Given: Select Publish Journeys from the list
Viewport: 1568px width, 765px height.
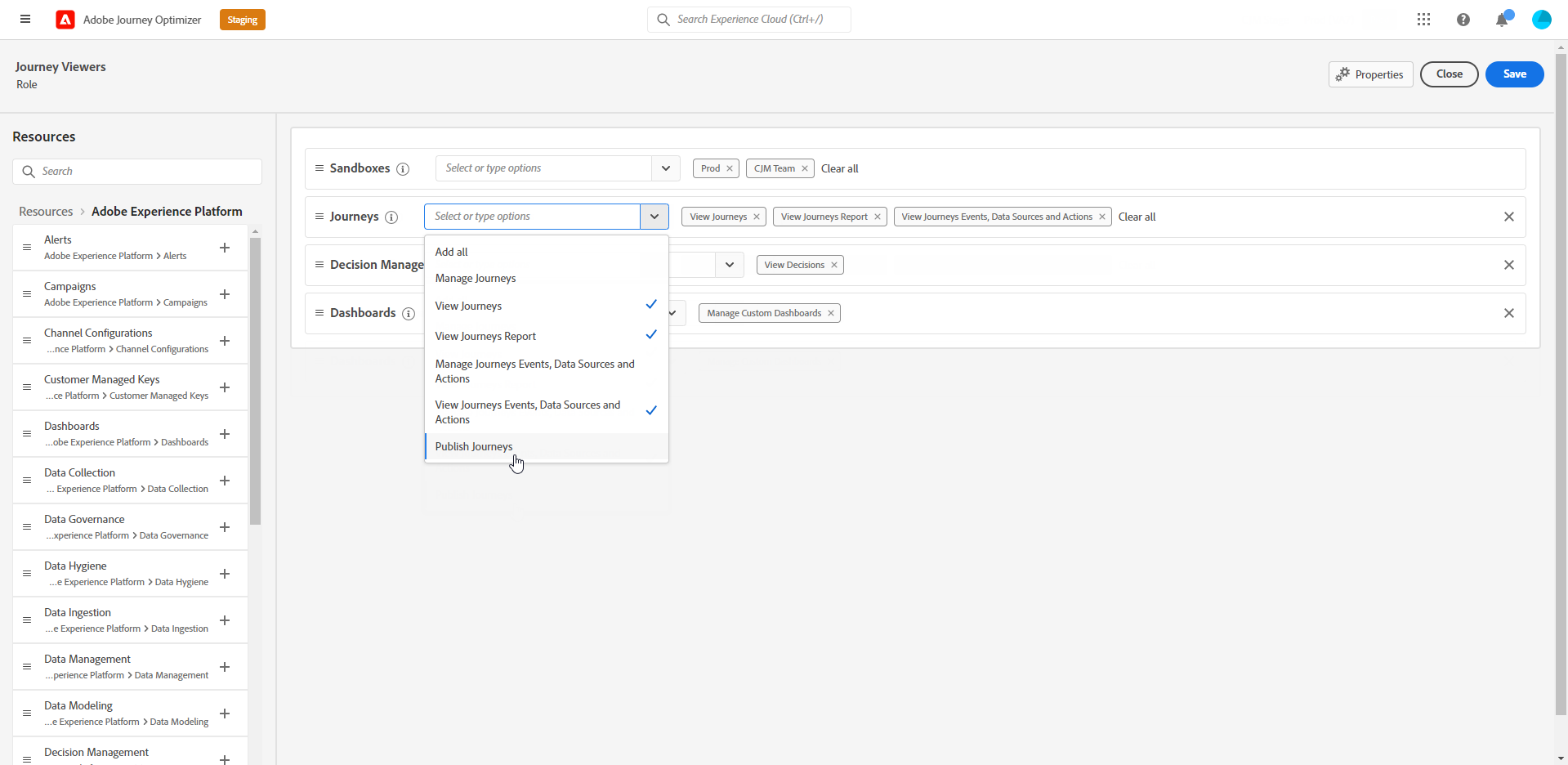Looking at the screenshot, I should [474, 446].
